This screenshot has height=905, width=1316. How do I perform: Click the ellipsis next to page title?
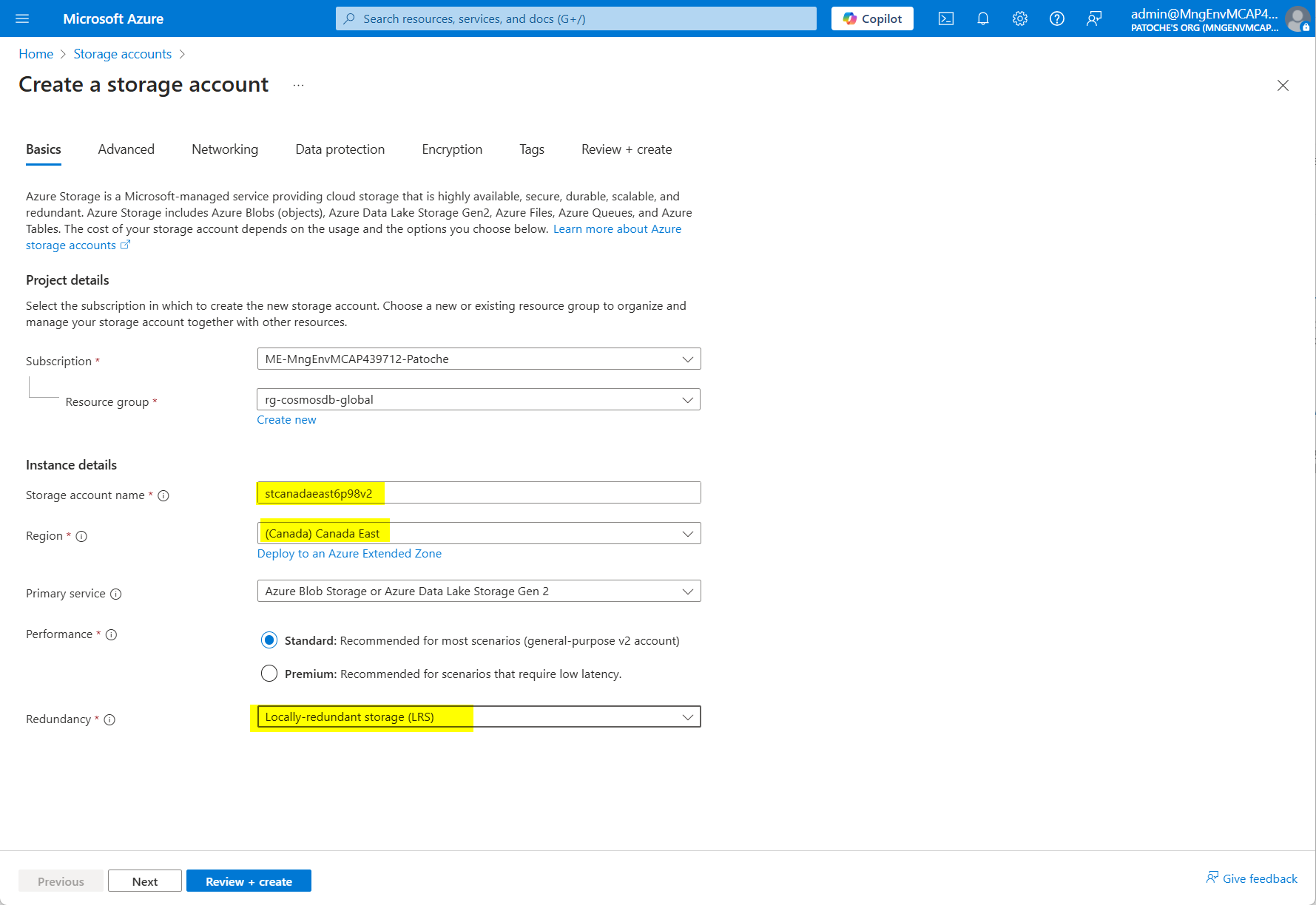[x=298, y=85]
